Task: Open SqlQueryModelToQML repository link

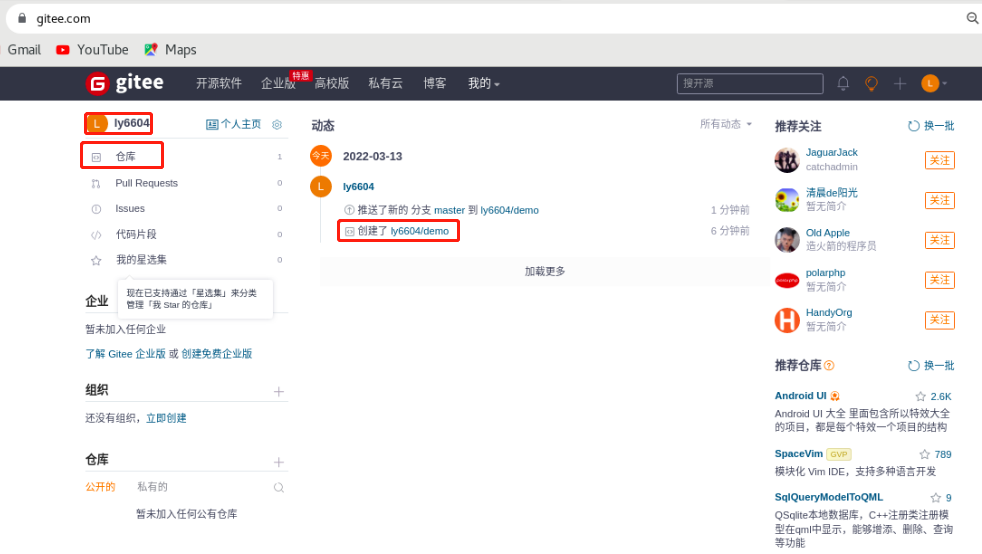Action: click(x=829, y=497)
